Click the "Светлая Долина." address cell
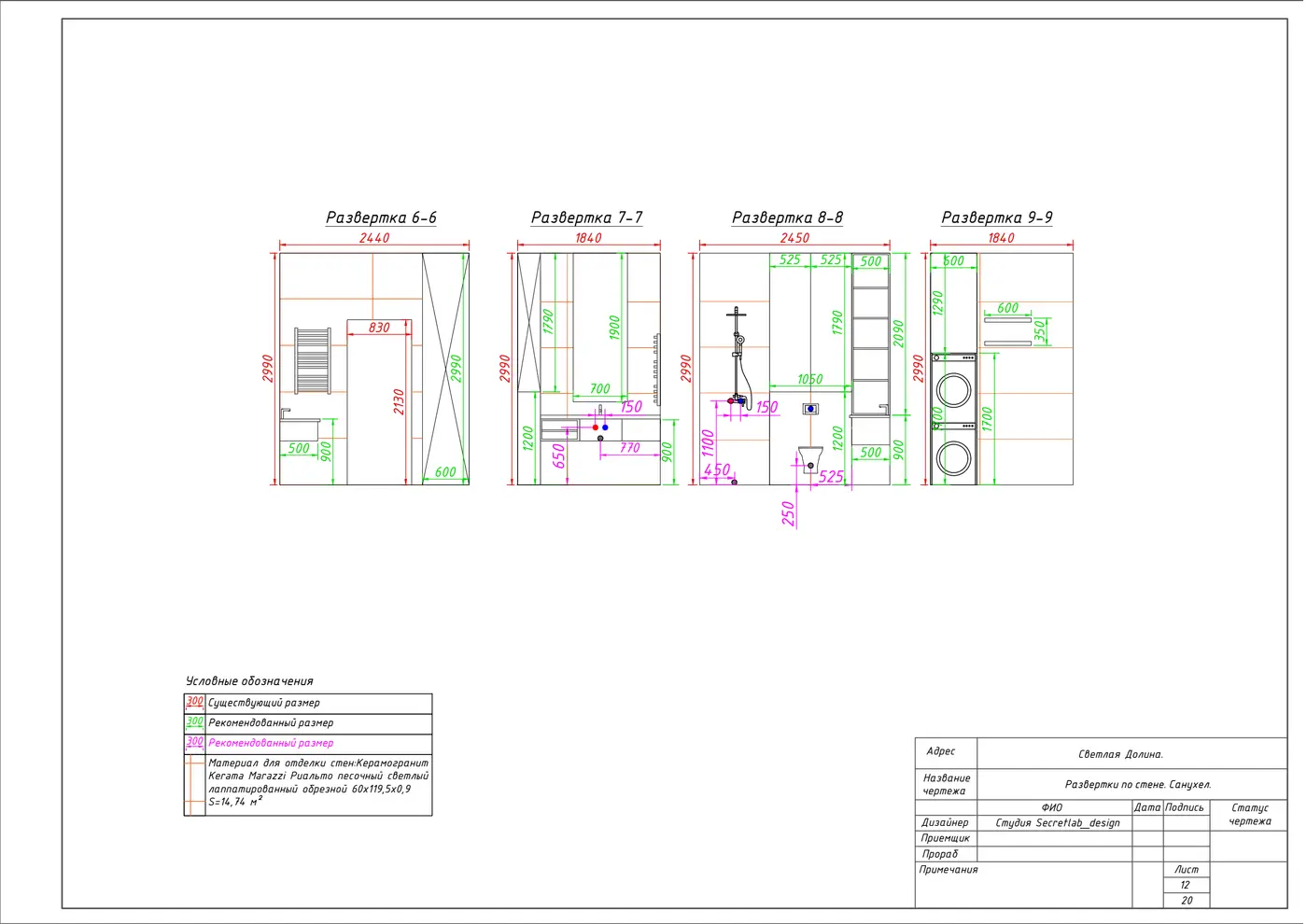Image resolution: width=1307 pixels, height=924 pixels. [1132, 753]
